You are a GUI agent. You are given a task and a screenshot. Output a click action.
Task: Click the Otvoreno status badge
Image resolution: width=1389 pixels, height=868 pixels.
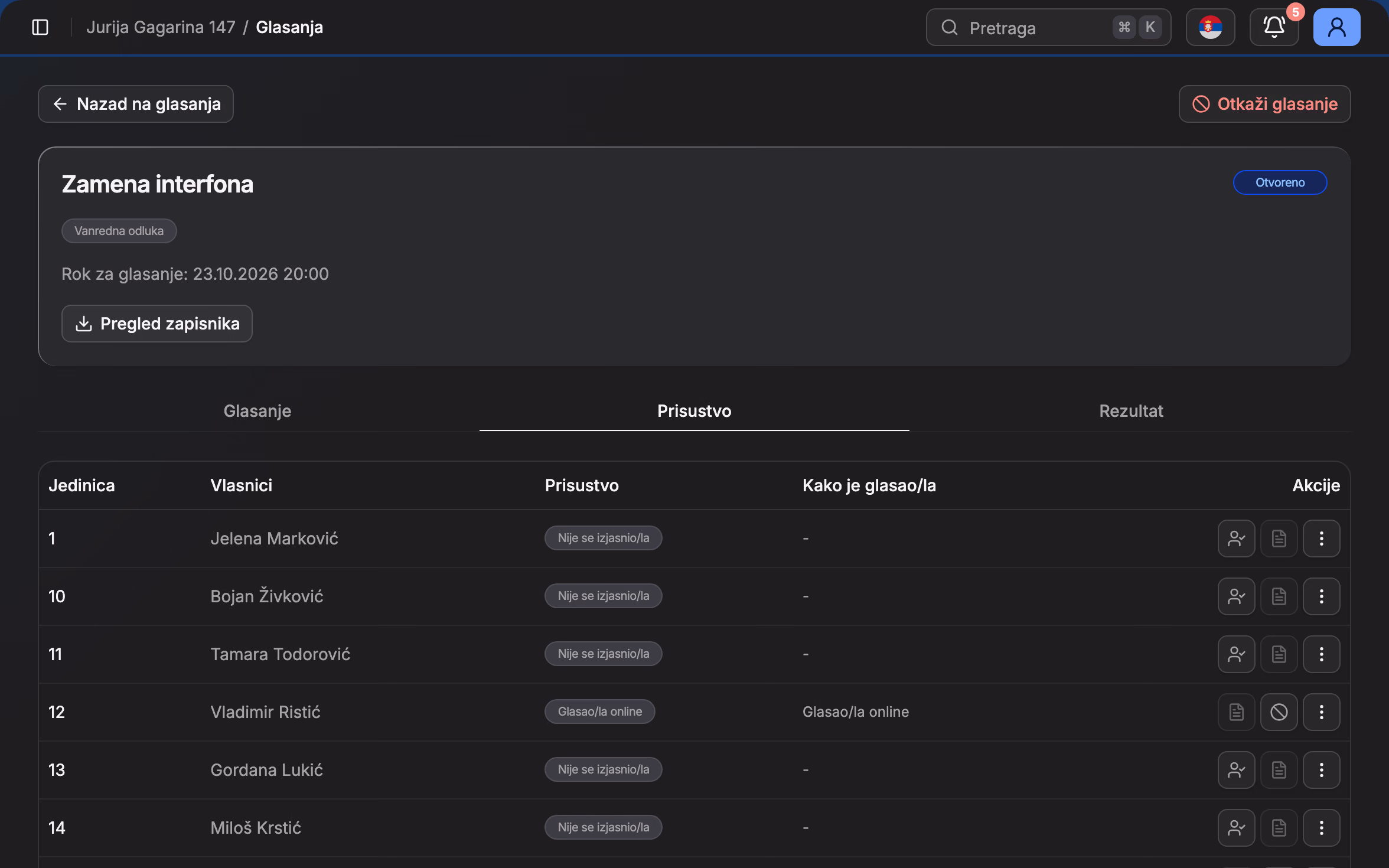[x=1280, y=182]
